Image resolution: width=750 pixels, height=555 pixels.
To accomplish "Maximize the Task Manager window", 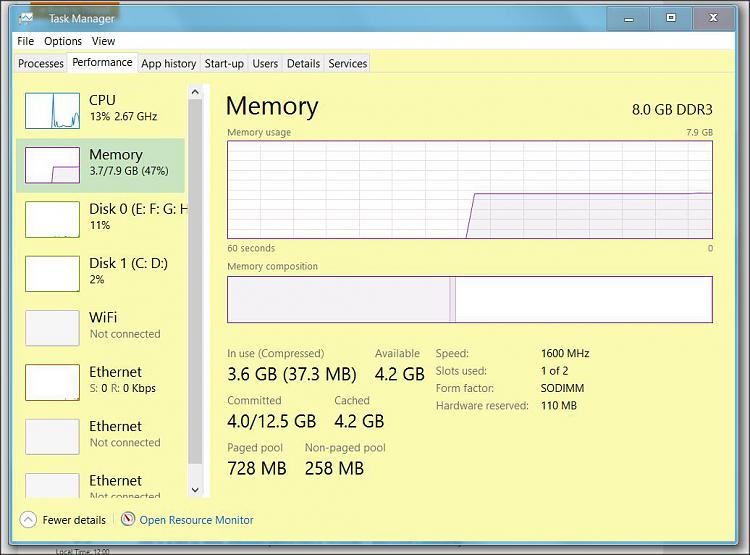I will [x=671, y=18].
